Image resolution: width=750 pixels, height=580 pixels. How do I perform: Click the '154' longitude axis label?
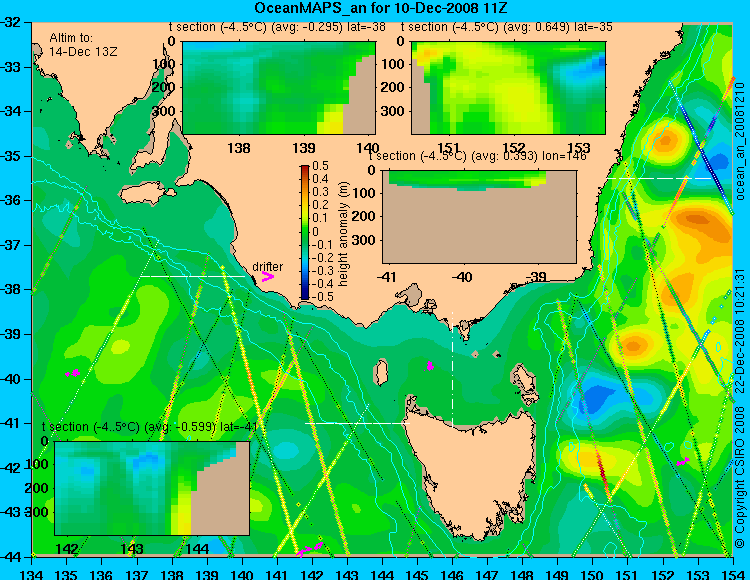coord(733,574)
